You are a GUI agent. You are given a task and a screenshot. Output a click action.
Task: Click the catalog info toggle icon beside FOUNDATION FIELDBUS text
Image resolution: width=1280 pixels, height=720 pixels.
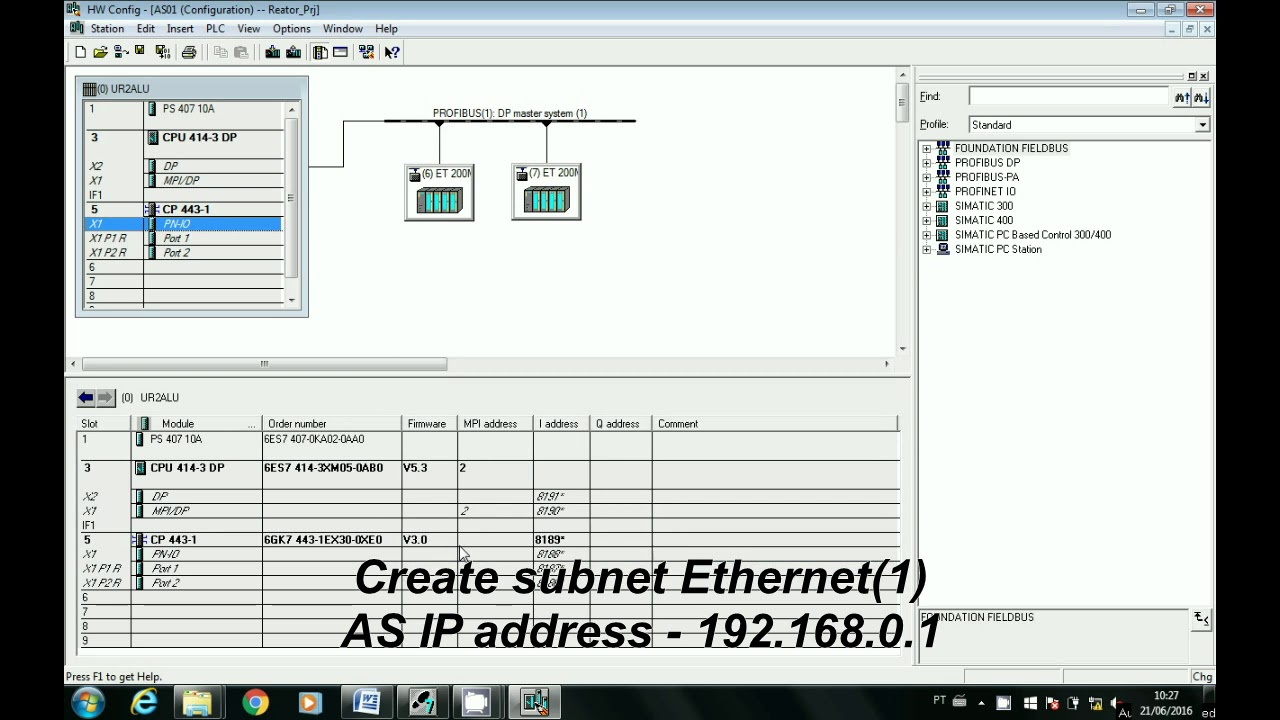pos(1201,618)
